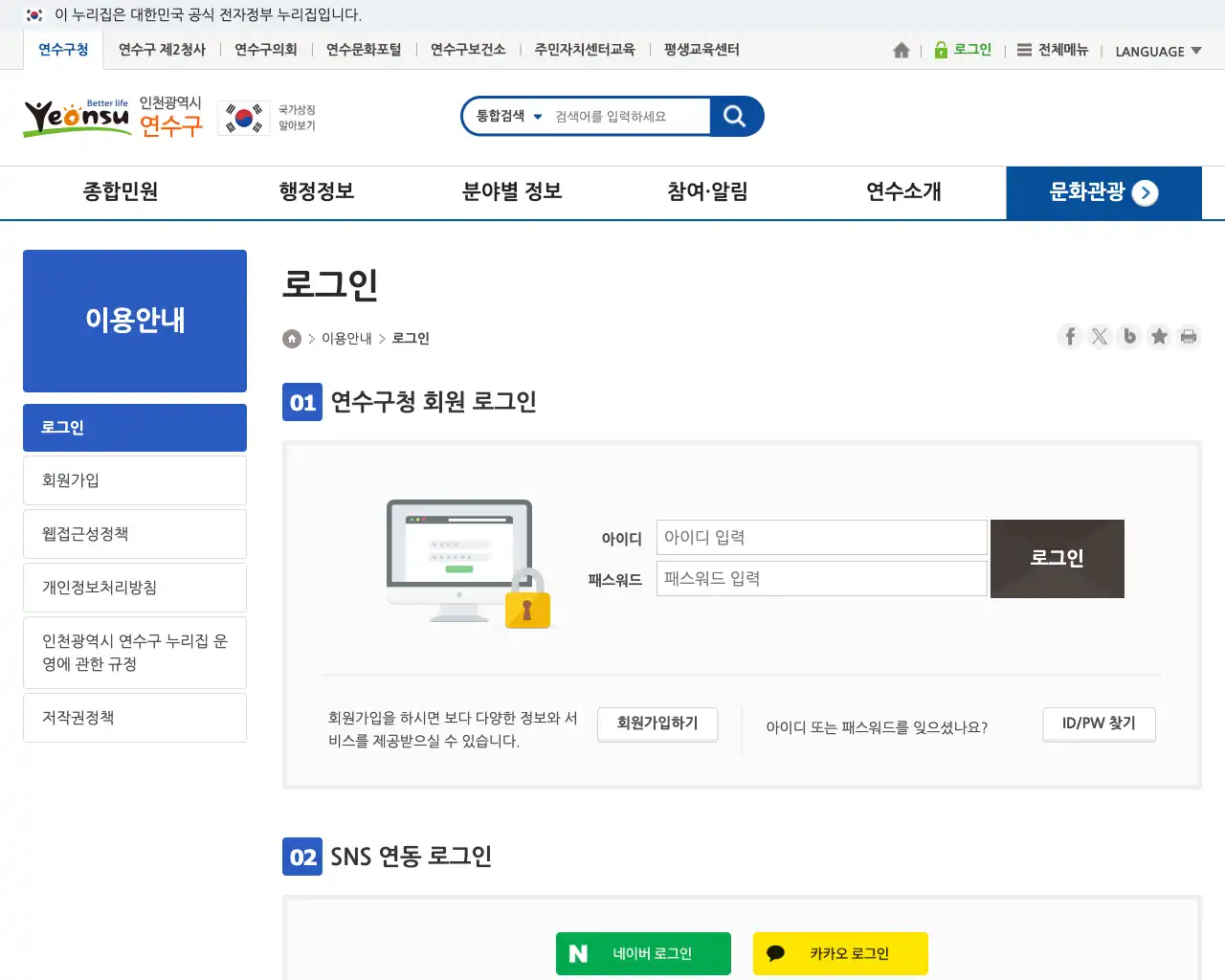Click the home icon in top utility bar
This screenshot has width=1225, height=980.
tap(901, 51)
